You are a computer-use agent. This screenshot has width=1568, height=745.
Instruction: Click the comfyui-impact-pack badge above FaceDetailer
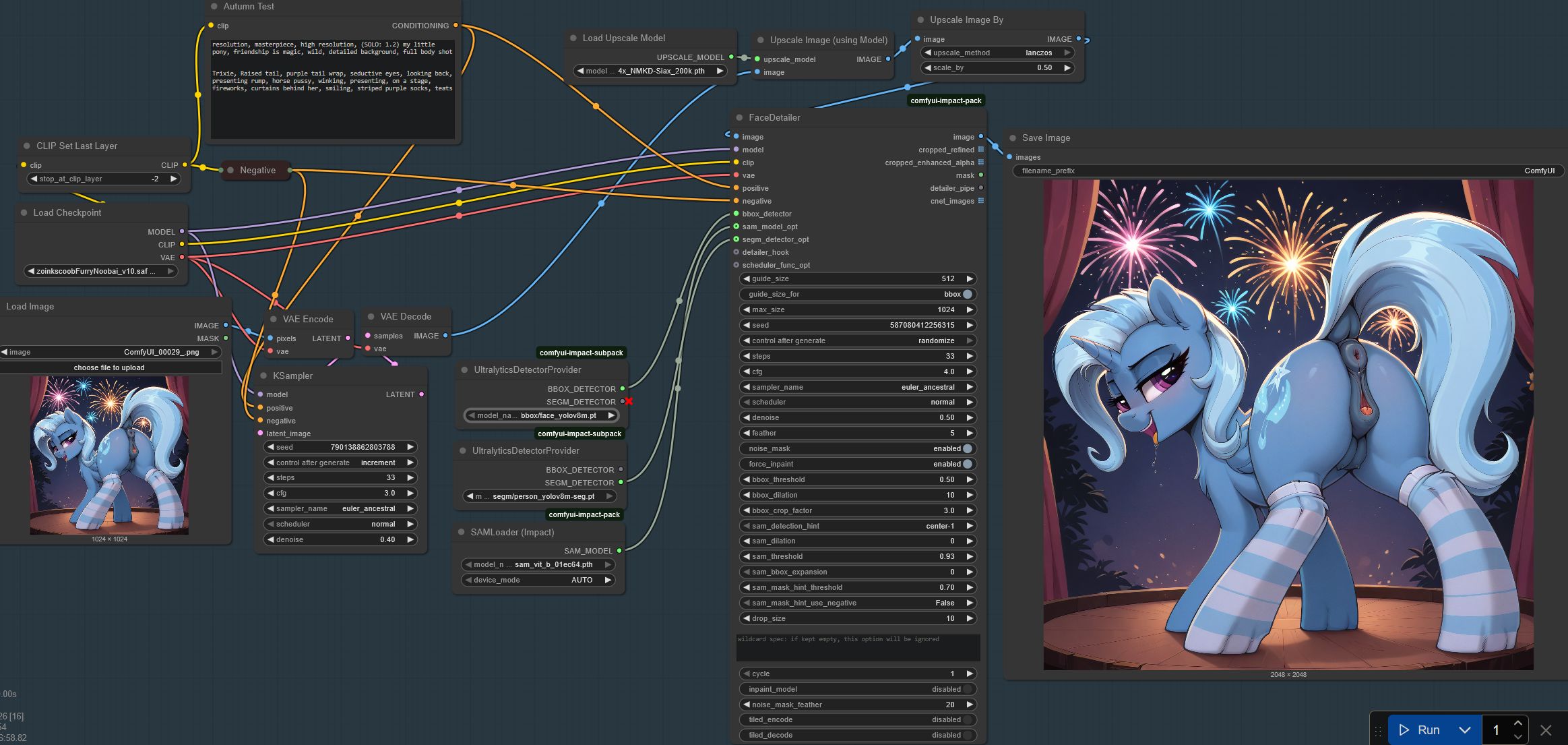point(945,101)
